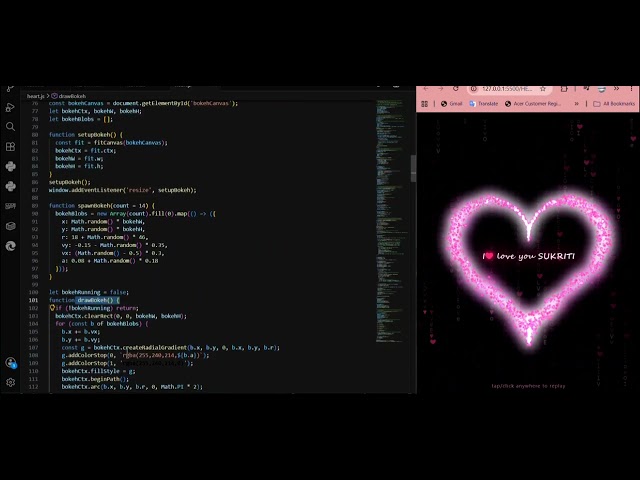Screen dimensions: 640x480
Task: Go back in the browser
Action: tap(426, 89)
